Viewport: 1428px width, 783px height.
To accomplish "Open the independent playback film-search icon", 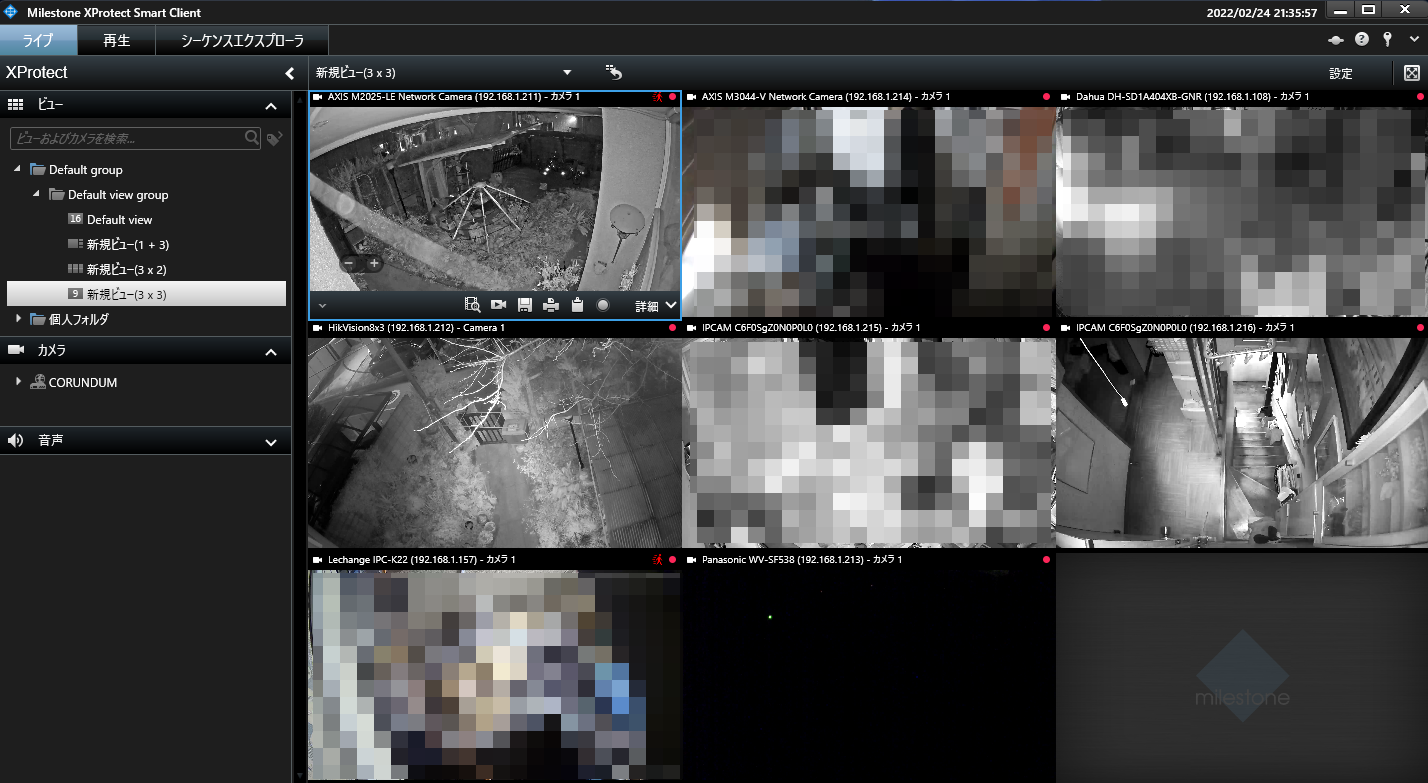I will tap(473, 305).
